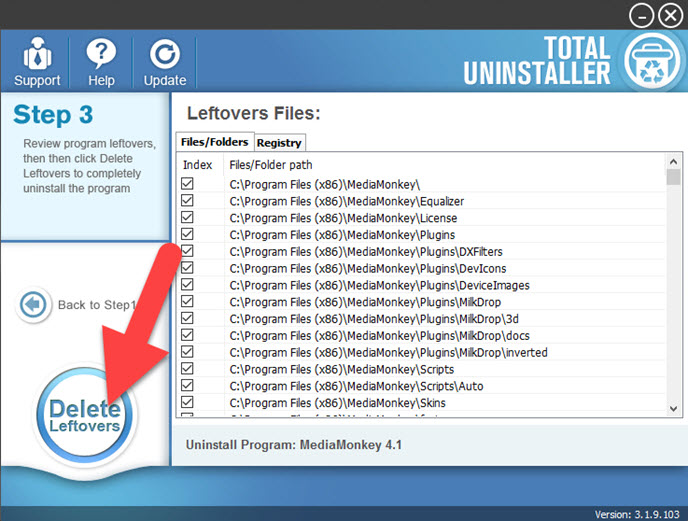The width and height of the screenshot is (688, 521).
Task: Click the leftovers list scrollbar thumb
Action: point(673,177)
